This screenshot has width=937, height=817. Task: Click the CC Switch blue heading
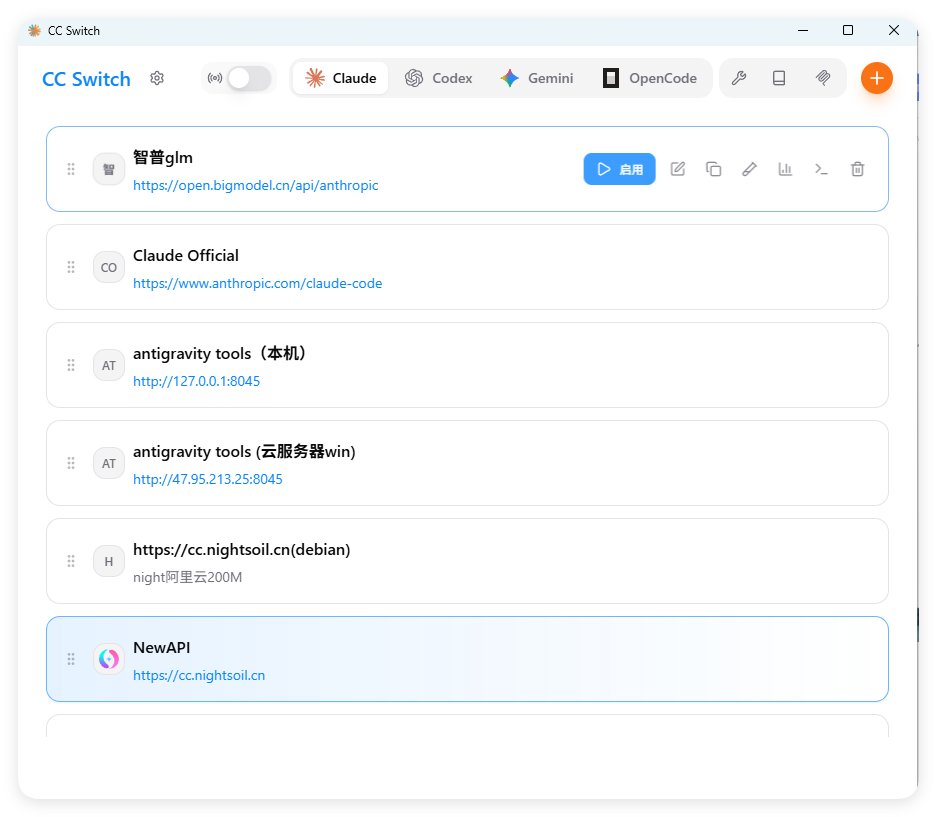tap(86, 79)
